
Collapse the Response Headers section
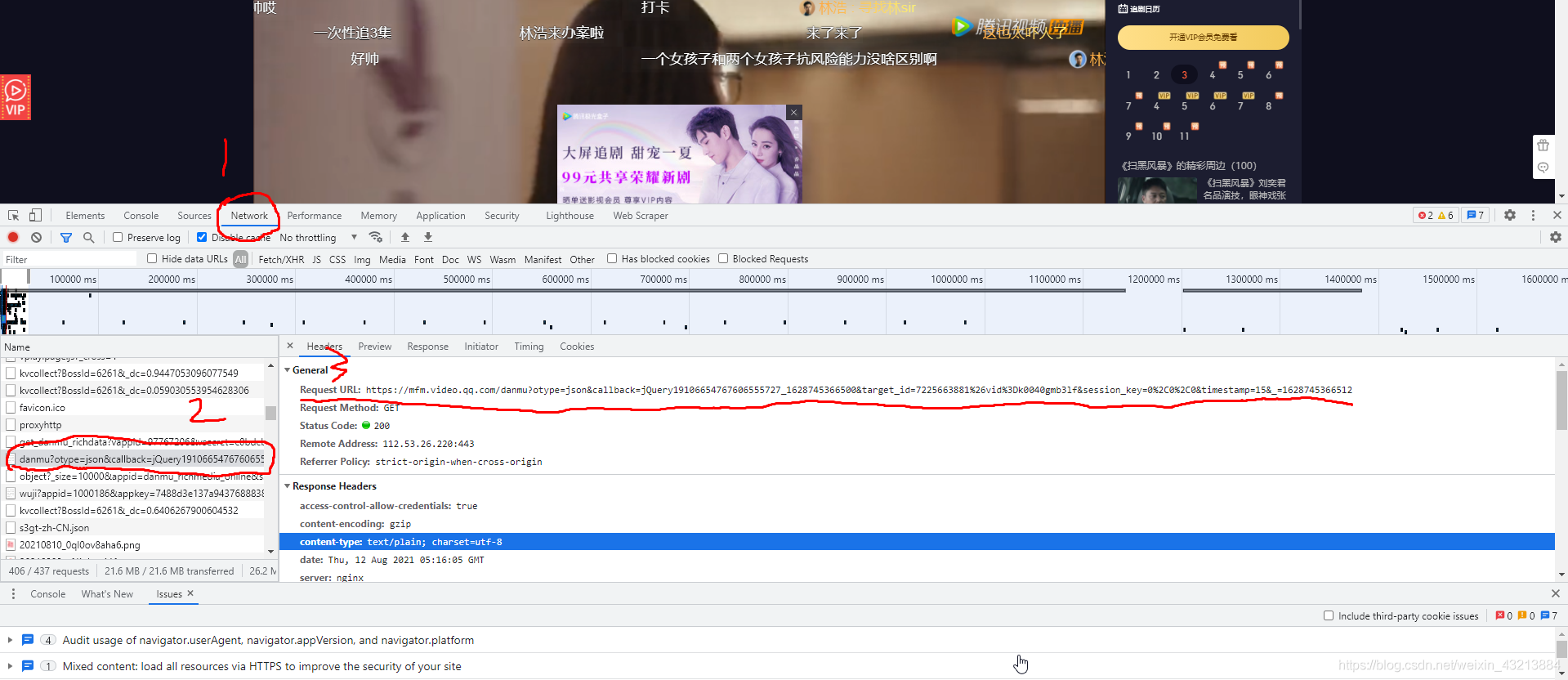click(x=288, y=486)
